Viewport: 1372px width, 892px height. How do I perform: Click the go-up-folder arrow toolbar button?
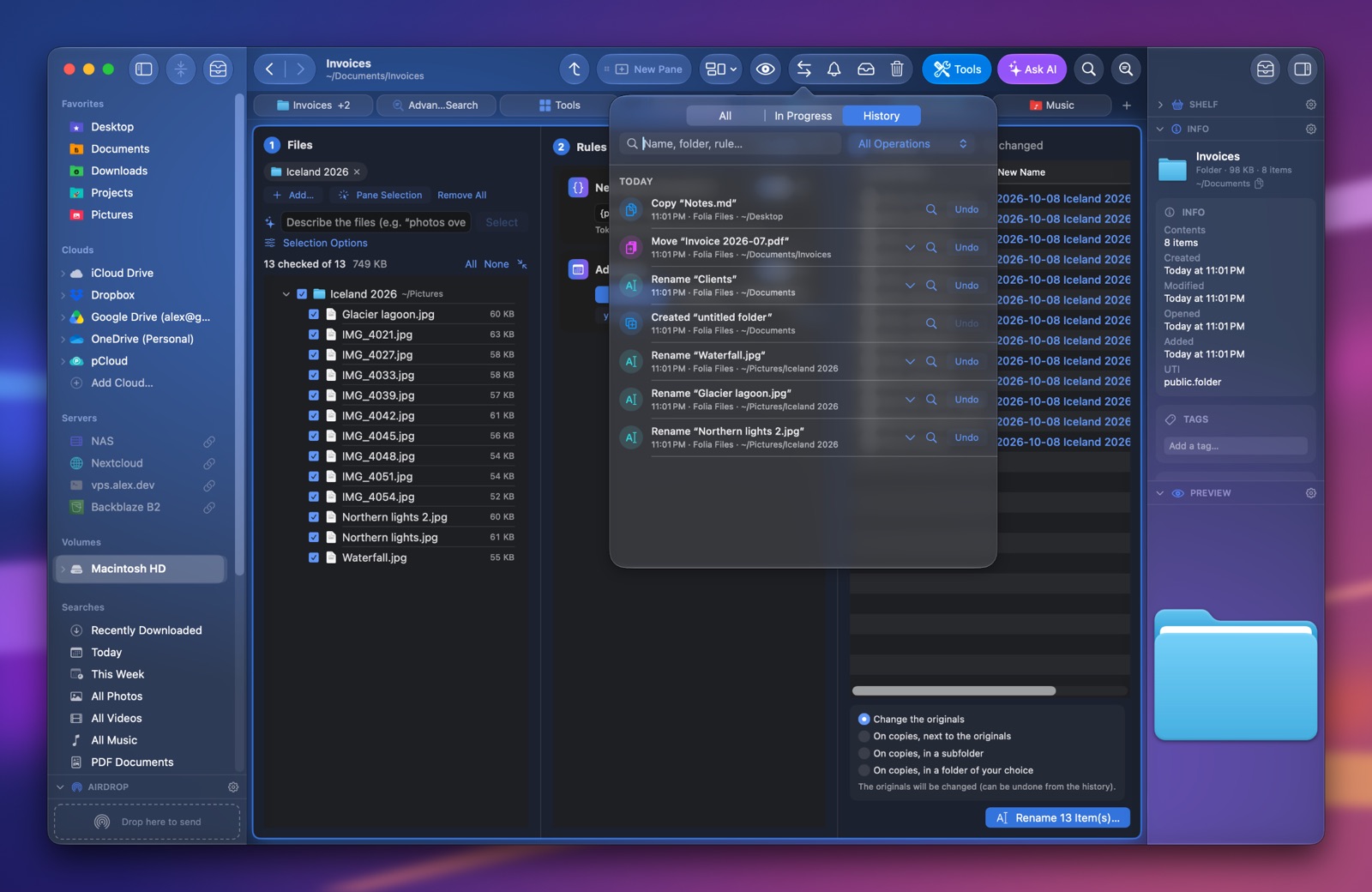coord(575,69)
